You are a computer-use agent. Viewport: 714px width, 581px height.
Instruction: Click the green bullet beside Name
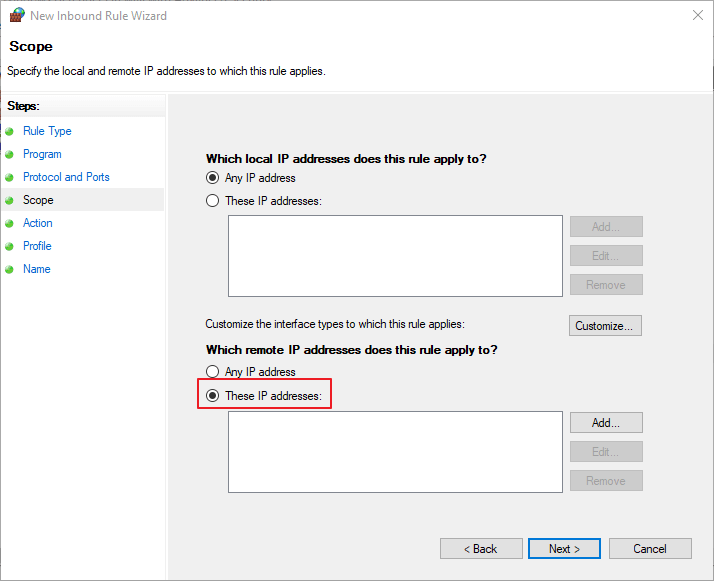[10, 269]
